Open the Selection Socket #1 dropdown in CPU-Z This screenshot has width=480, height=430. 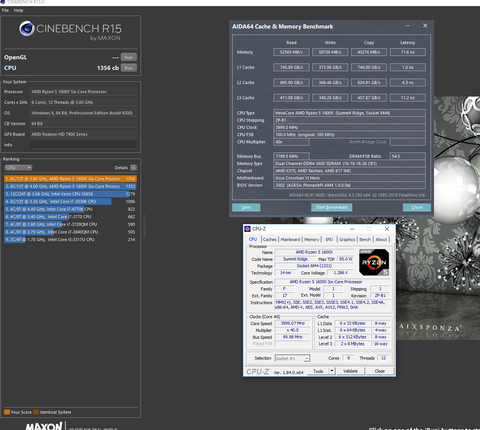(292, 358)
